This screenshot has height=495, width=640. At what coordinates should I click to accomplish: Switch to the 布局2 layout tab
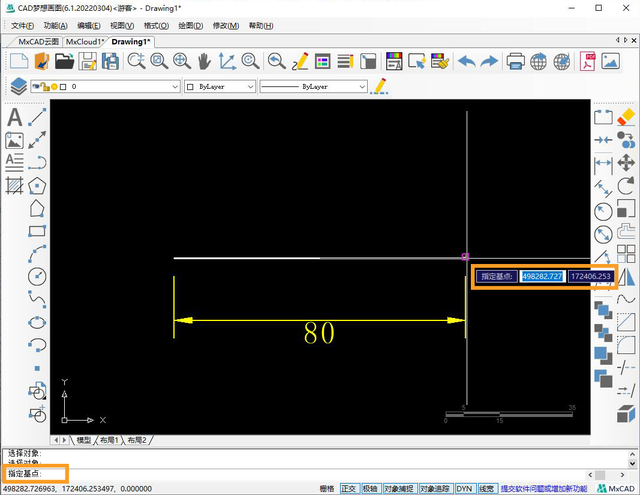tap(137, 440)
